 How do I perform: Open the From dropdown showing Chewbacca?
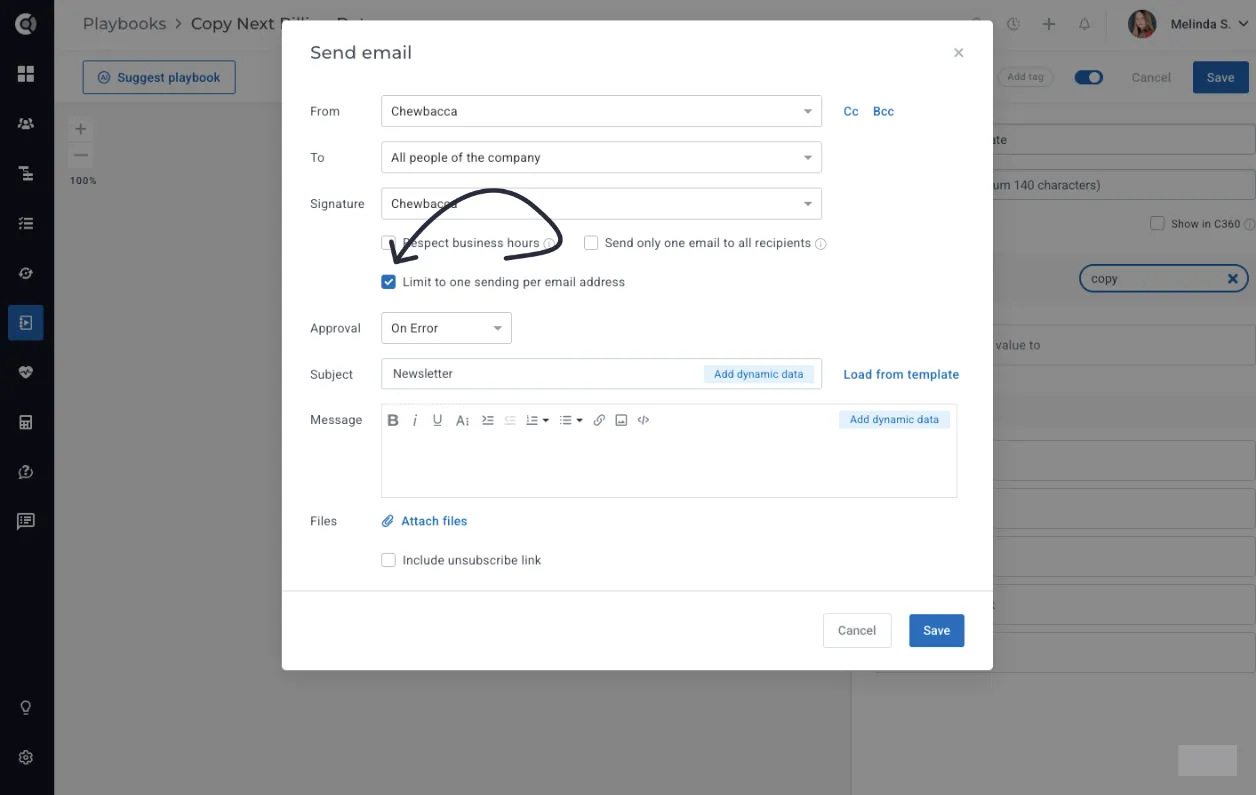coord(601,111)
